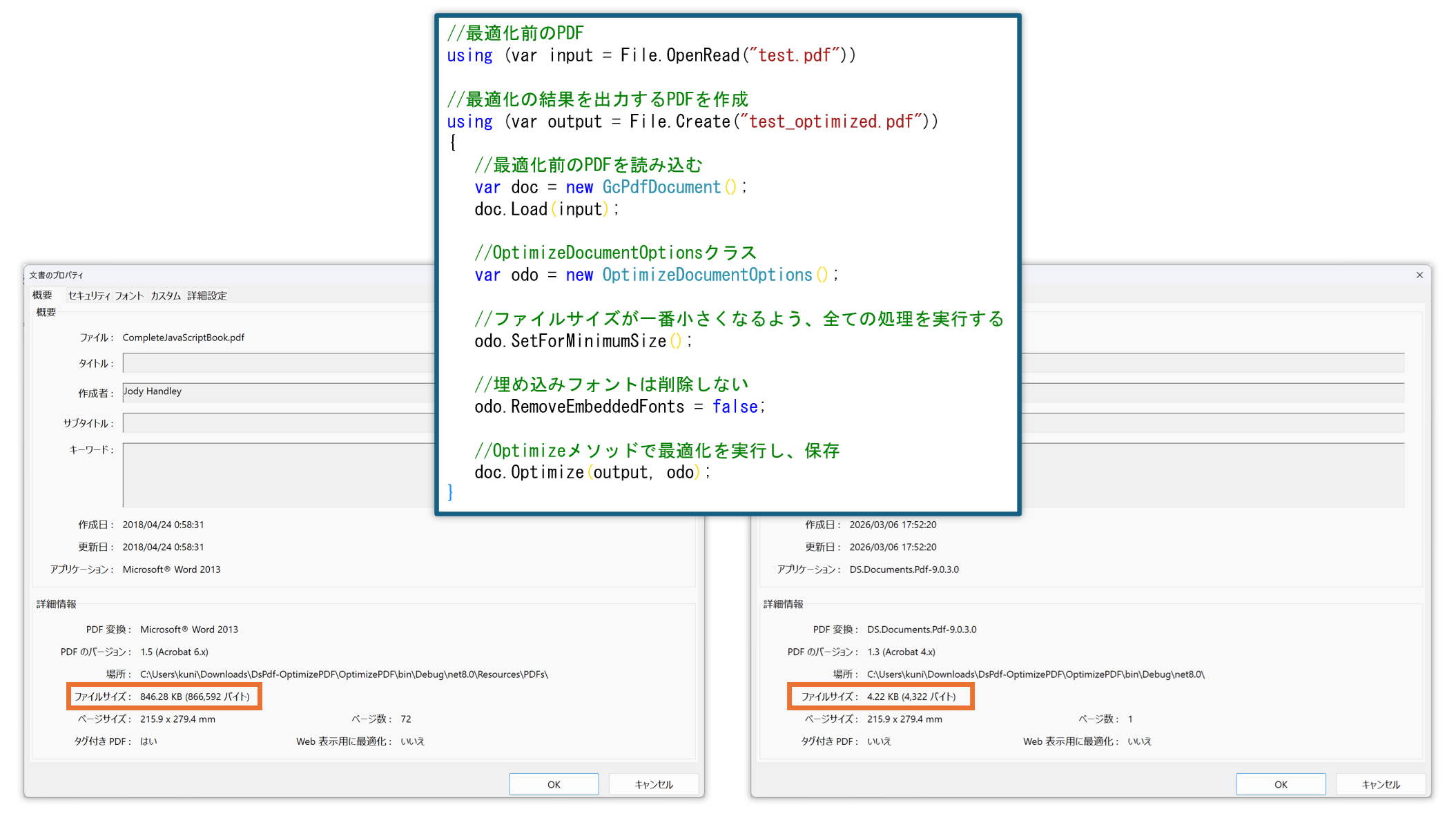Cancel the right properties dialog
Image resolution: width=1456 pixels, height=818 pixels.
[x=1381, y=784]
